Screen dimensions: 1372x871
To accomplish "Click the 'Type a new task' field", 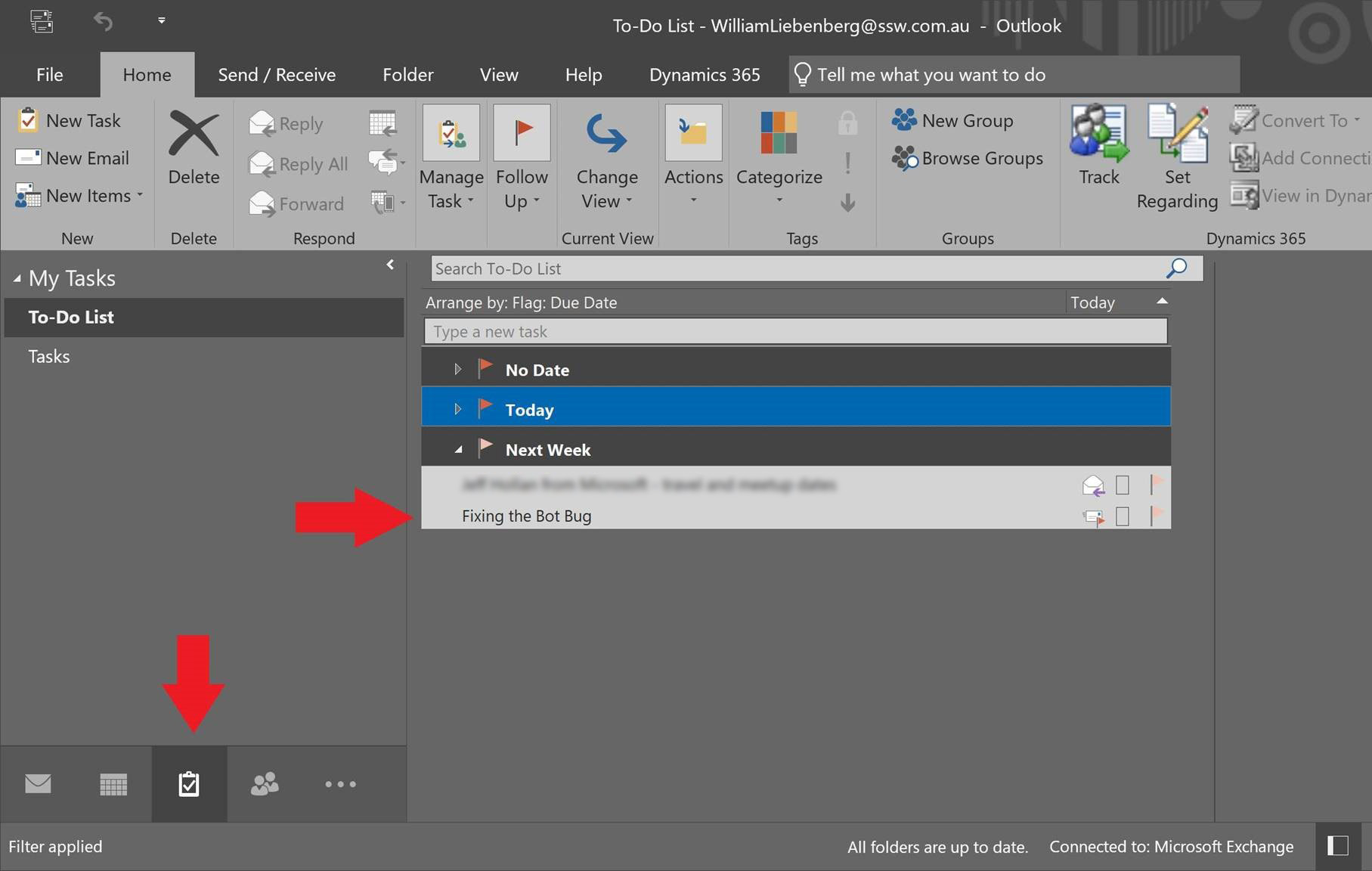I will [795, 331].
